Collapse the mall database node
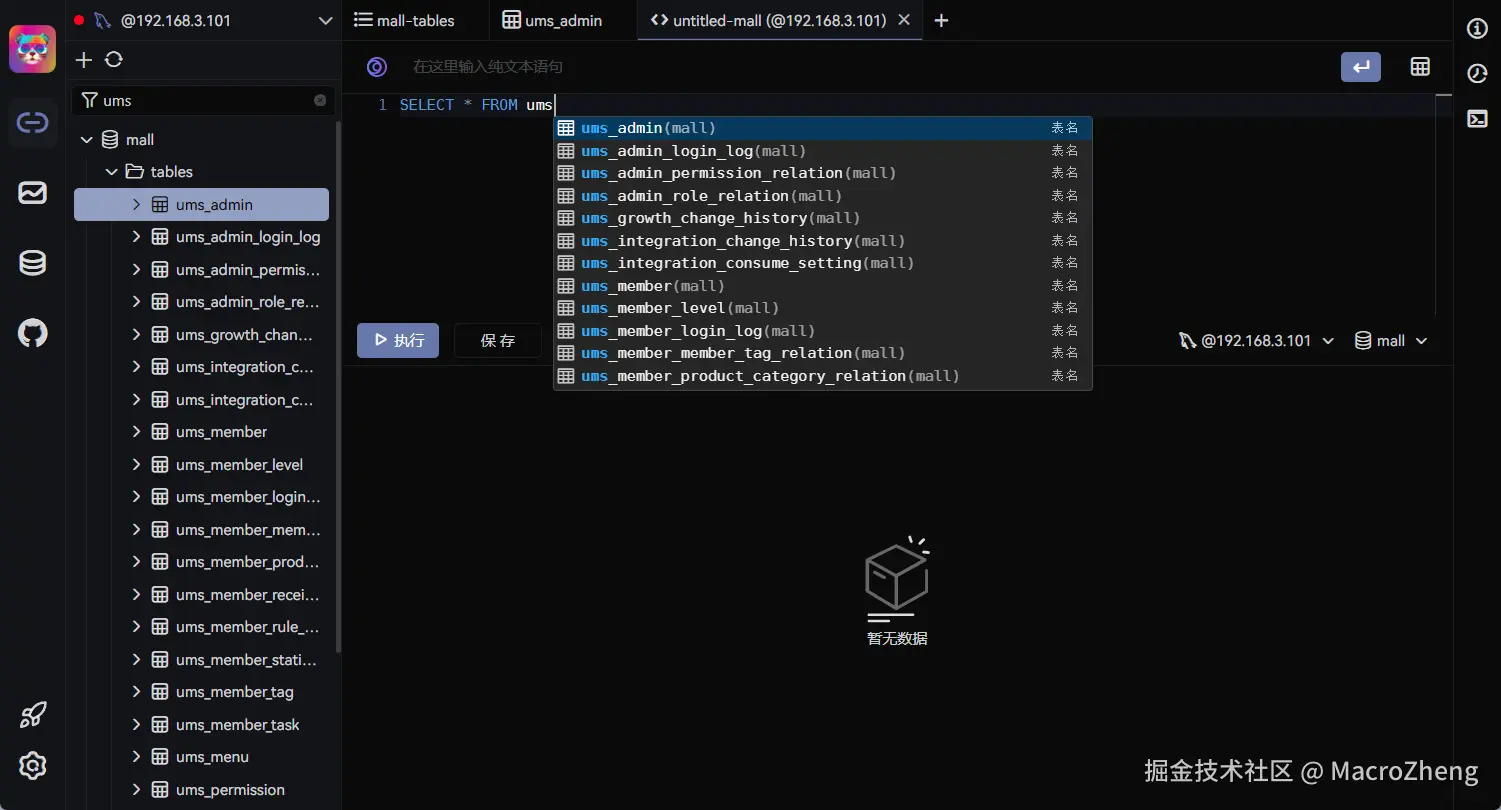The image size is (1501, 810). coord(86,140)
